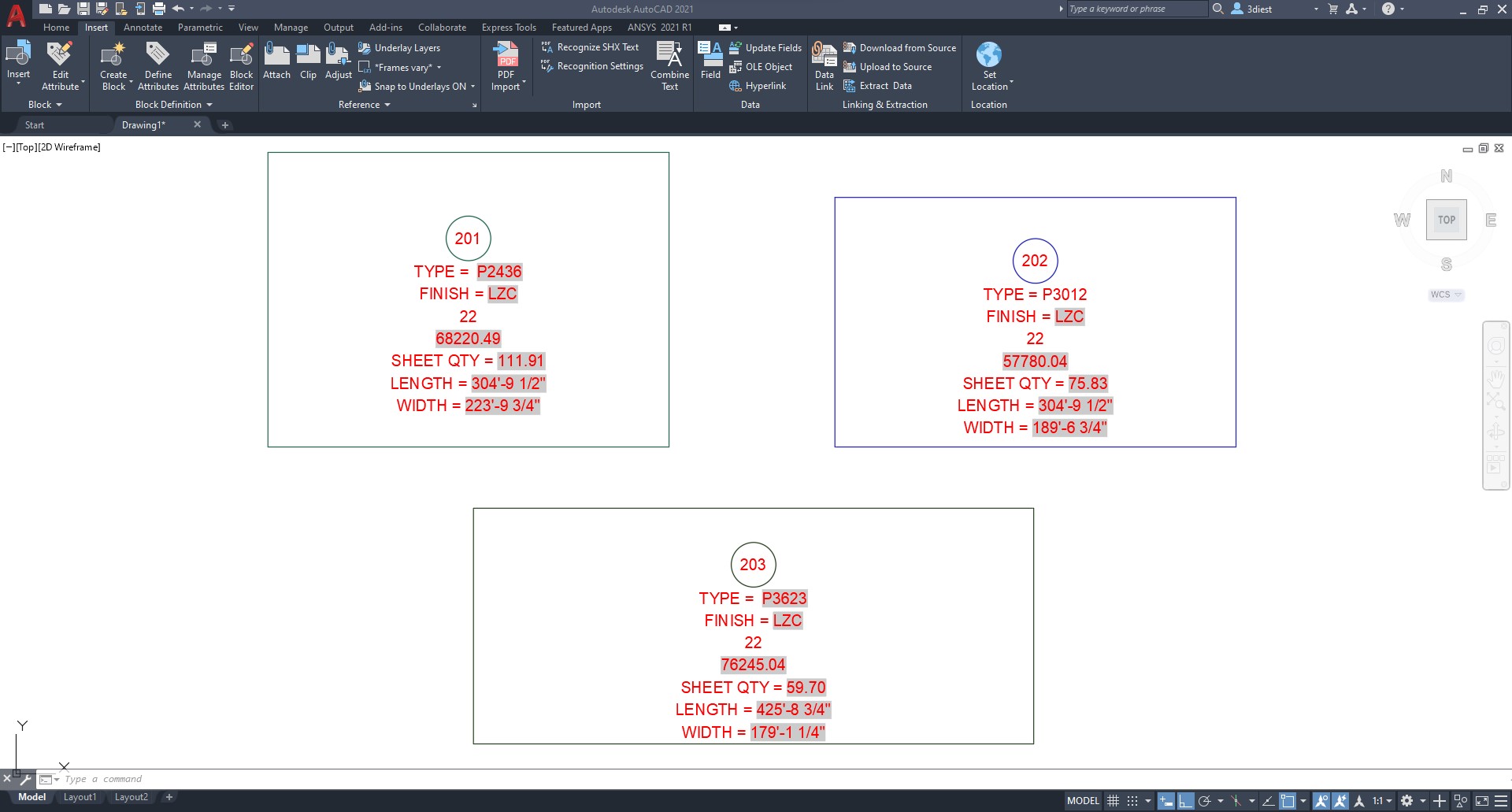Click the PDF Import icon
The width and height of the screenshot is (1512, 812).
pyautogui.click(x=506, y=55)
